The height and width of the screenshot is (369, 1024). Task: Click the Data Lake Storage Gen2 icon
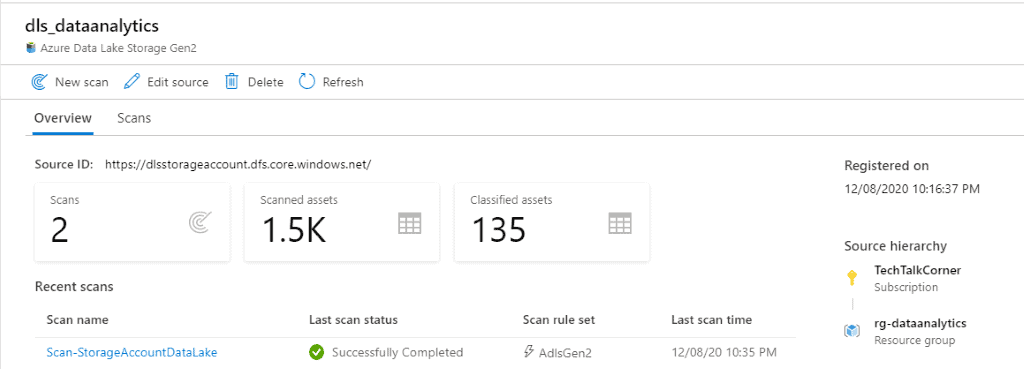pos(31,48)
